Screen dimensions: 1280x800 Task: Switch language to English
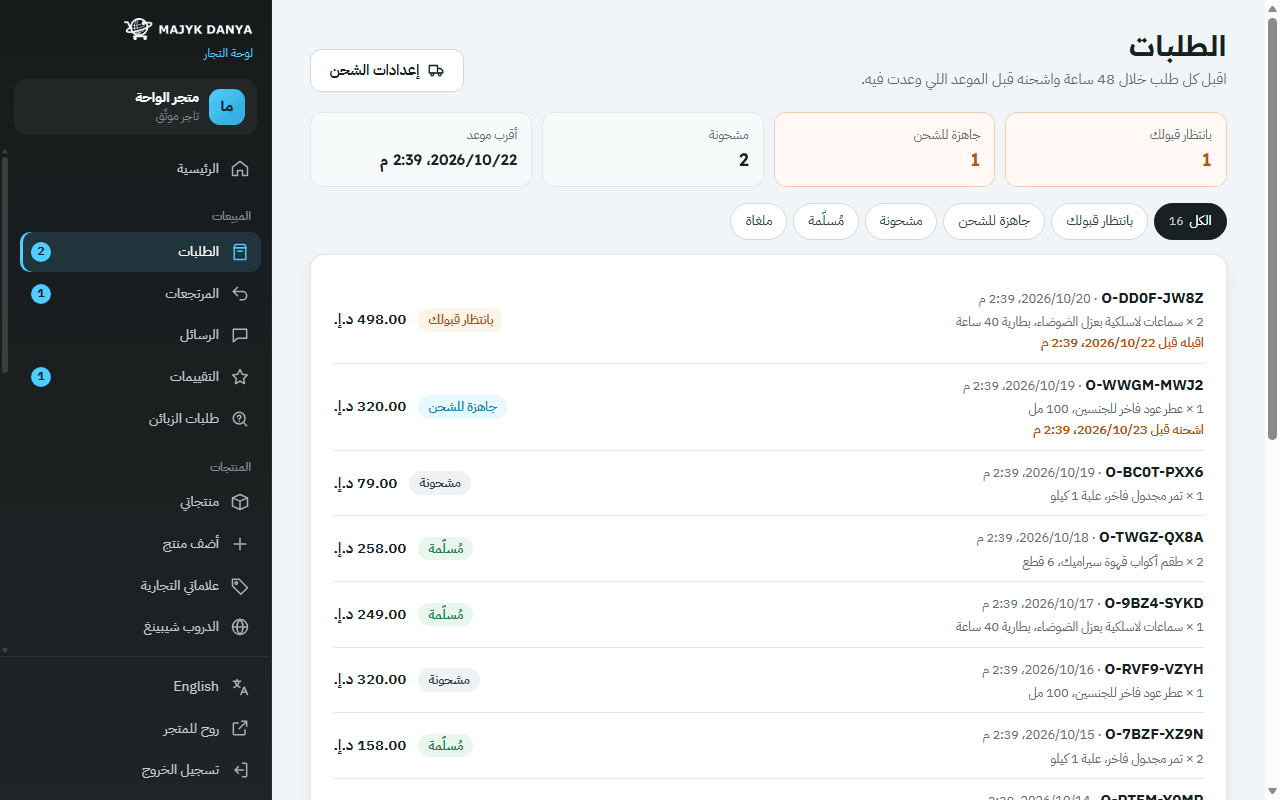(140, 686)
